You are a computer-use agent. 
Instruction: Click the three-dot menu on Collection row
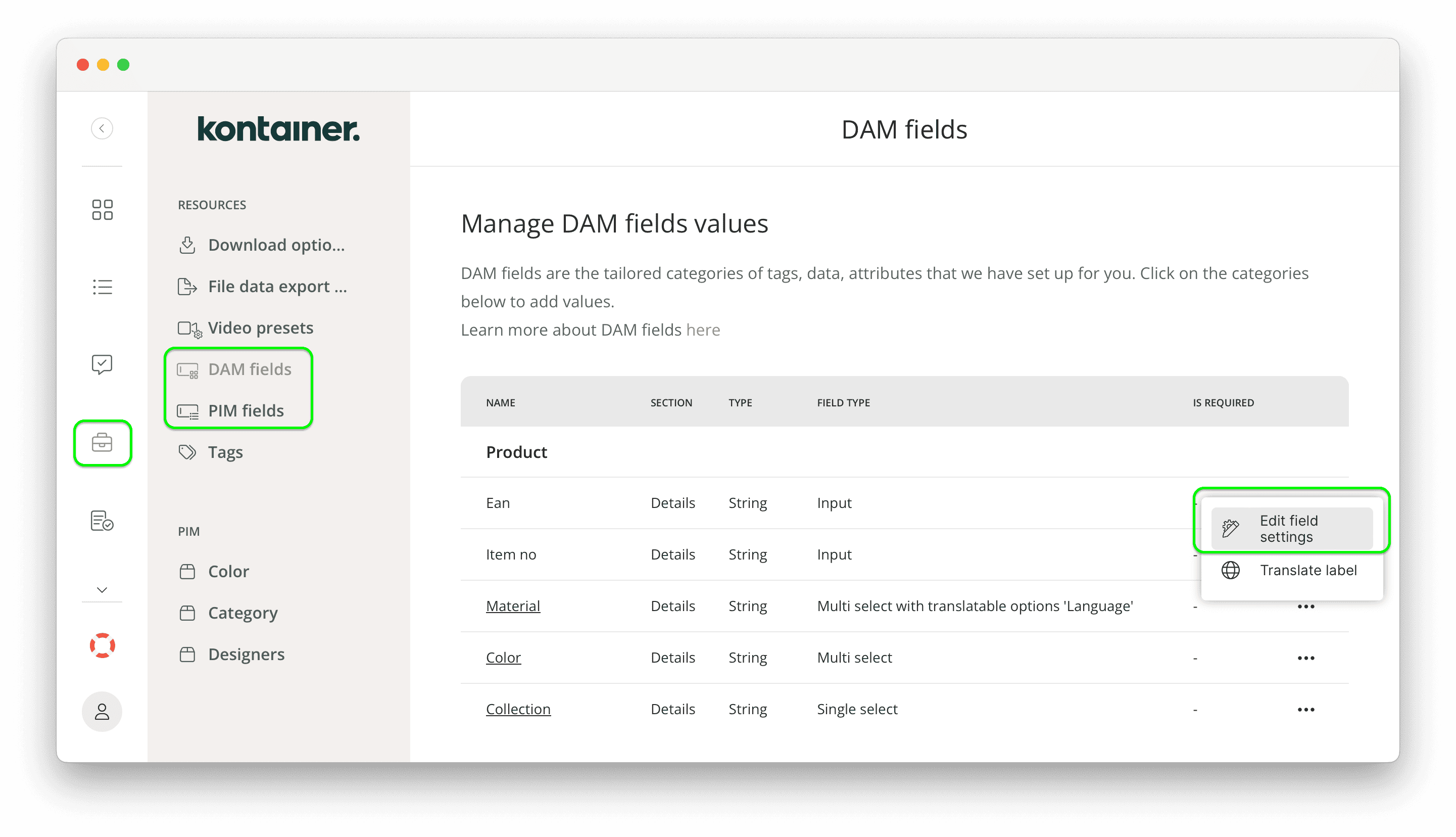(x=1306, y=709)
